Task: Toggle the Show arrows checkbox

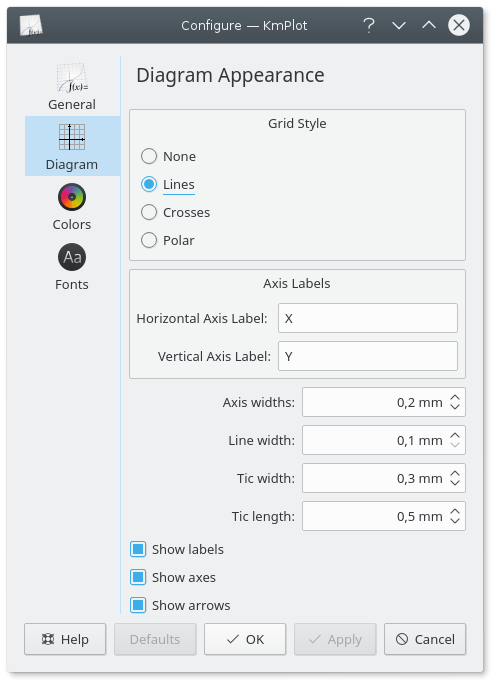Action: [x=138, y=605]
